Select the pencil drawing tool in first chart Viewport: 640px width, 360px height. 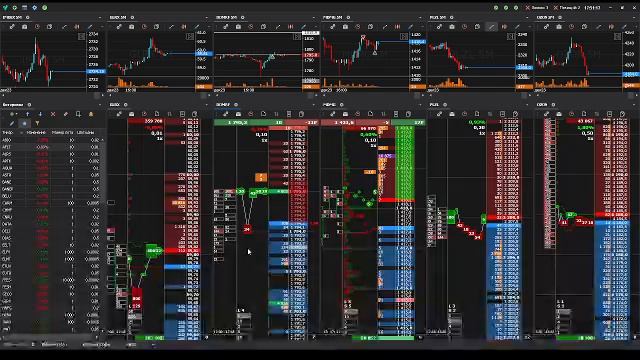pyautogui.click(x=90, y=27)
